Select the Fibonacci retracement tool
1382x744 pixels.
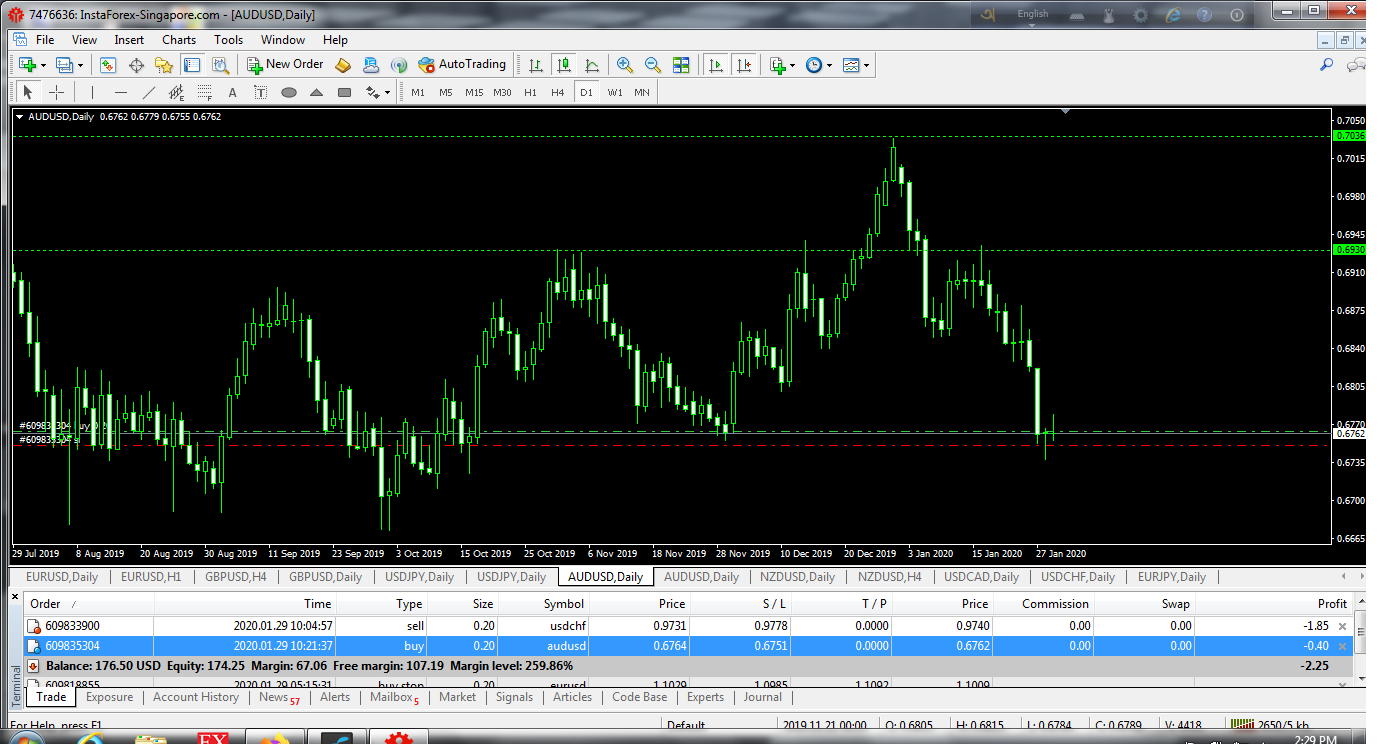coord(205,92)
